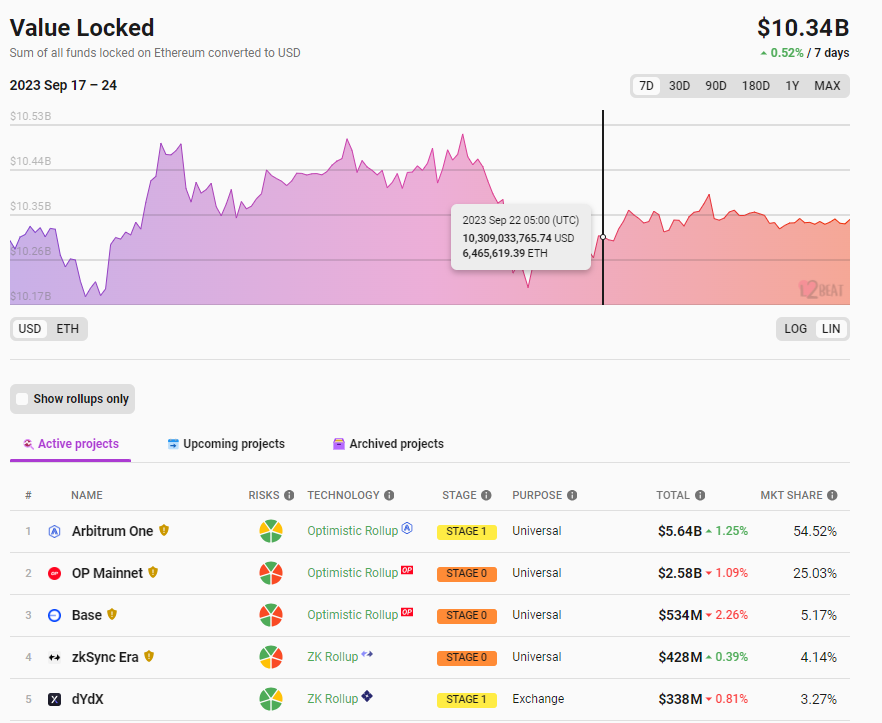Click the STAGE 1 badge for dYdX

(466, 699)
